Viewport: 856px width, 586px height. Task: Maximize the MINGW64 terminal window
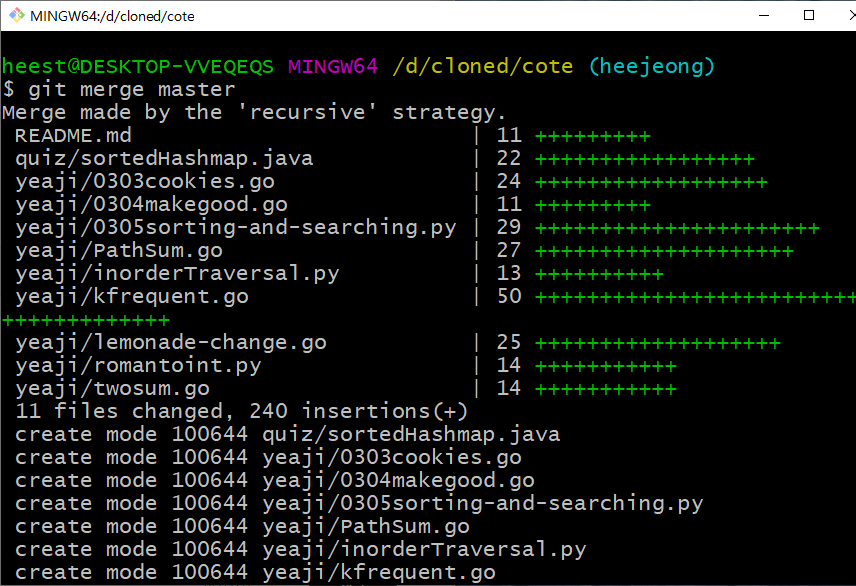[x=809, y=15]
